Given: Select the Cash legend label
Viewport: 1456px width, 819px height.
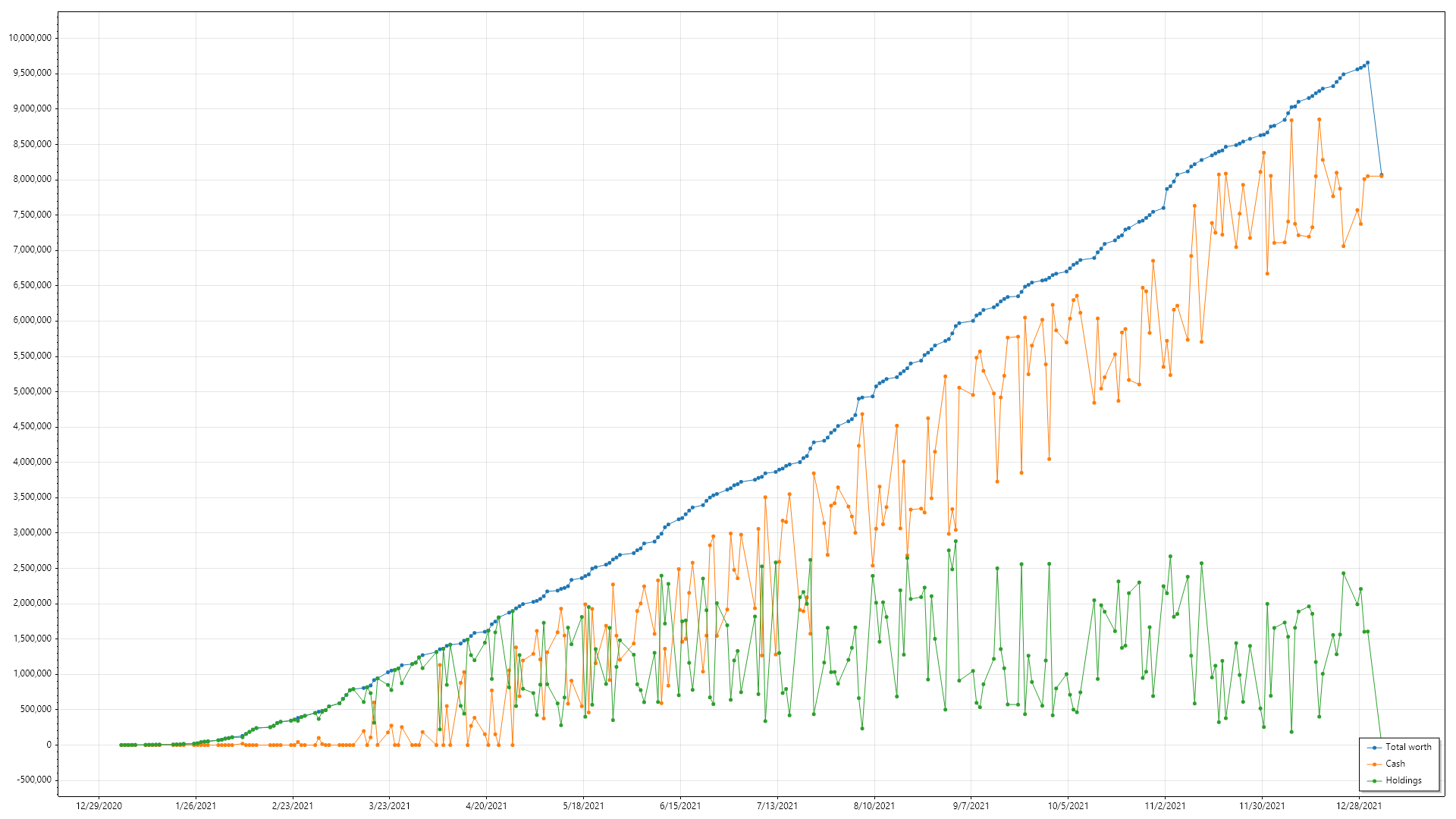Looking at the screenshot, I should point(1395,764).
